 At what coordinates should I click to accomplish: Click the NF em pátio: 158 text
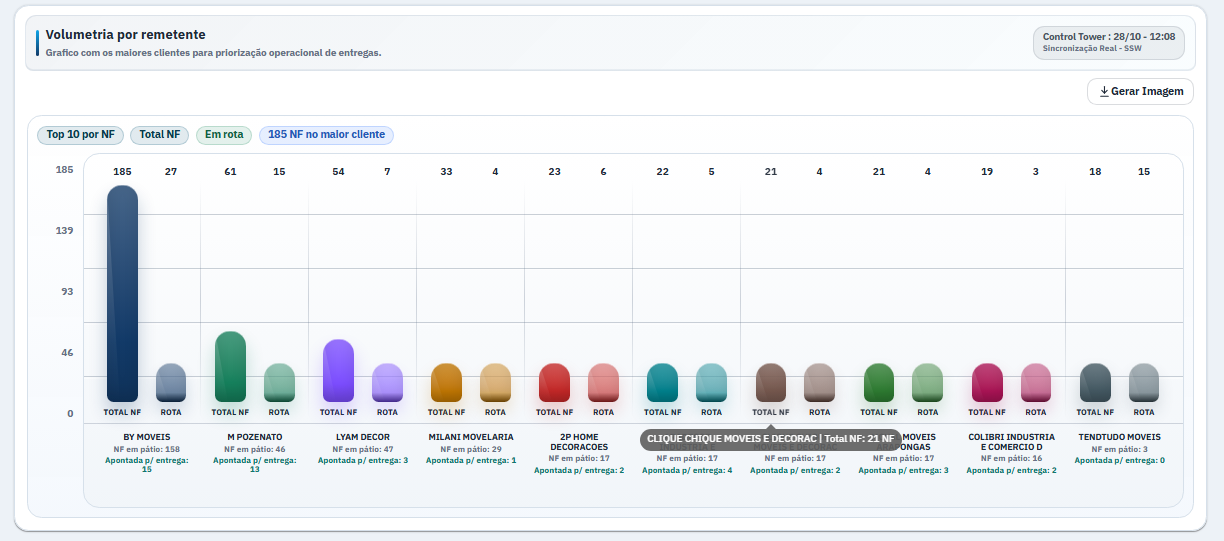coord(147,450)
